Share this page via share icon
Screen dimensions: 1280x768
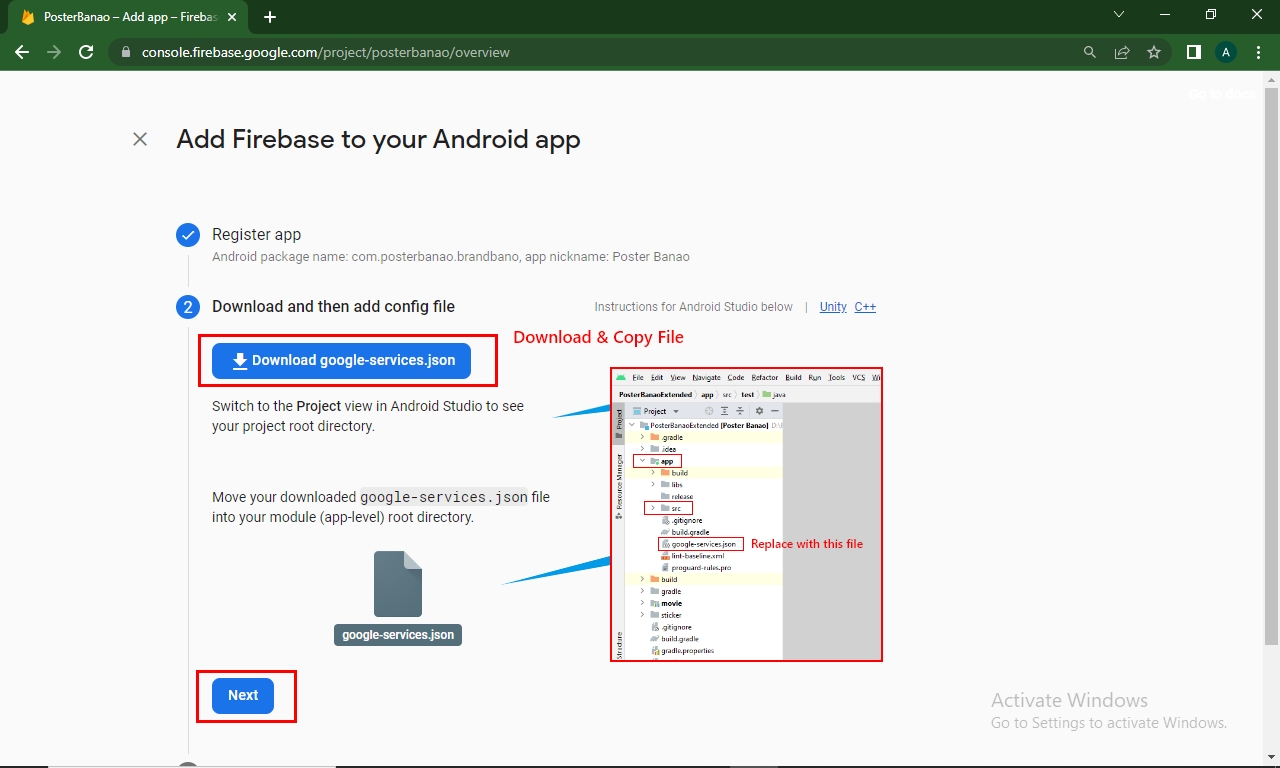pyautogui.click(x=1122, y=52)
